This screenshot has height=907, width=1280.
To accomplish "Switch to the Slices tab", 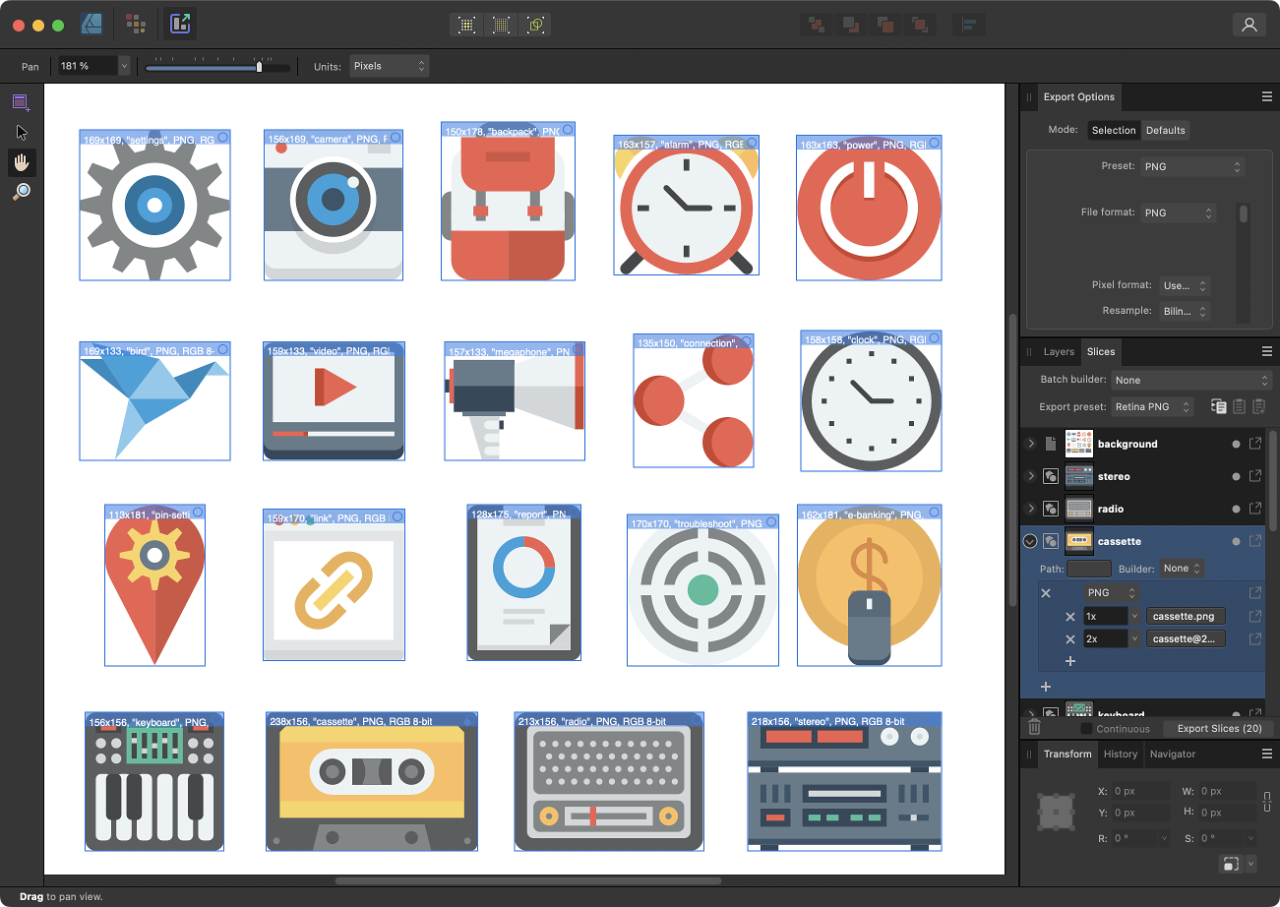I will tap(1100, 352).
